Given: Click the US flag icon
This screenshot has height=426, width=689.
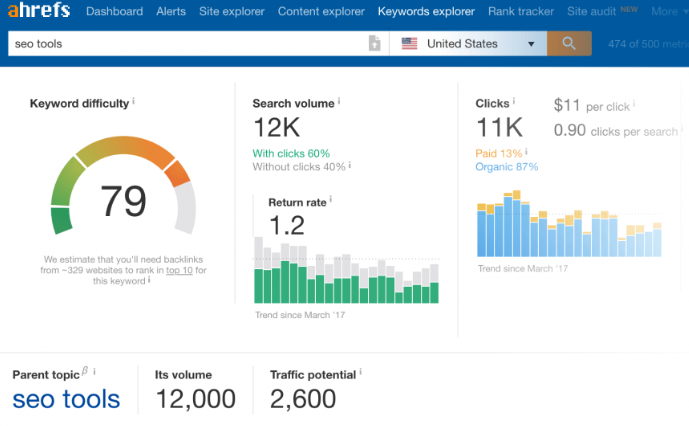Looking at the screenshot, I should tap(409, 44).
